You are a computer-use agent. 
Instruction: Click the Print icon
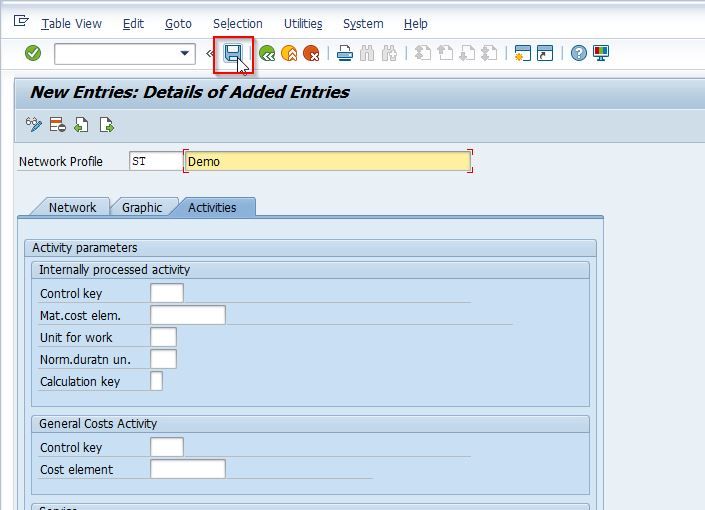click(x=345, y=54)
